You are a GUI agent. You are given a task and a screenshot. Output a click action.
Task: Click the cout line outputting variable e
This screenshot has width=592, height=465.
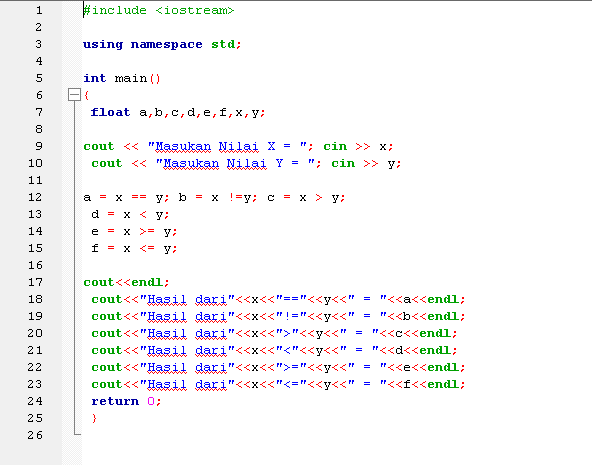(x=278, y=367)
